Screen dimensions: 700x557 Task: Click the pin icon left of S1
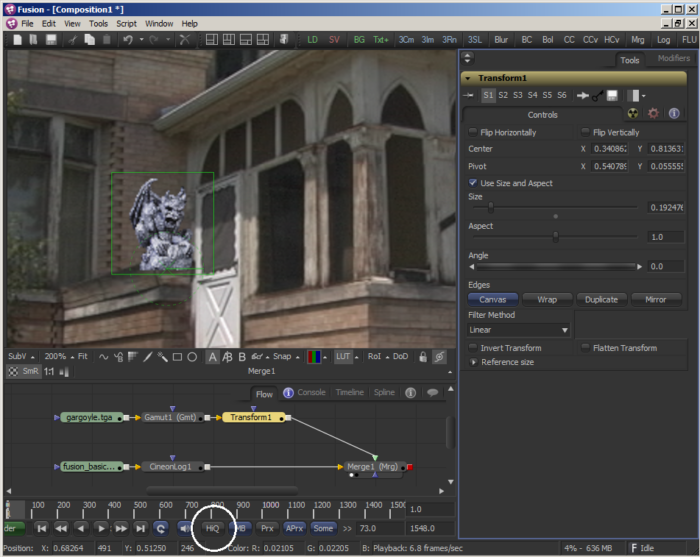[x=468, y=95]
